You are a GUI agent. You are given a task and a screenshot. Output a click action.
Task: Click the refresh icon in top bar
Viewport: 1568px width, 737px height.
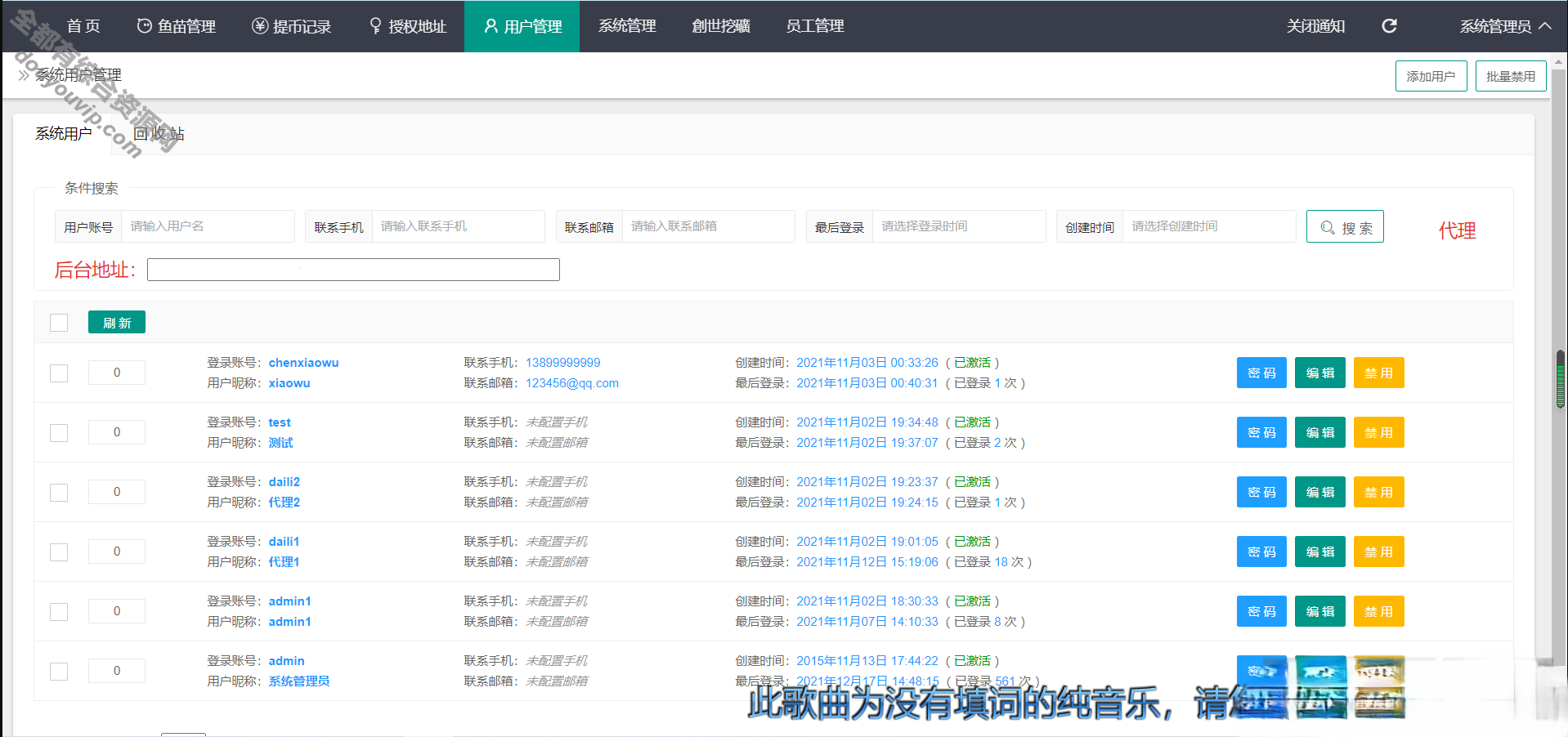1389,26
